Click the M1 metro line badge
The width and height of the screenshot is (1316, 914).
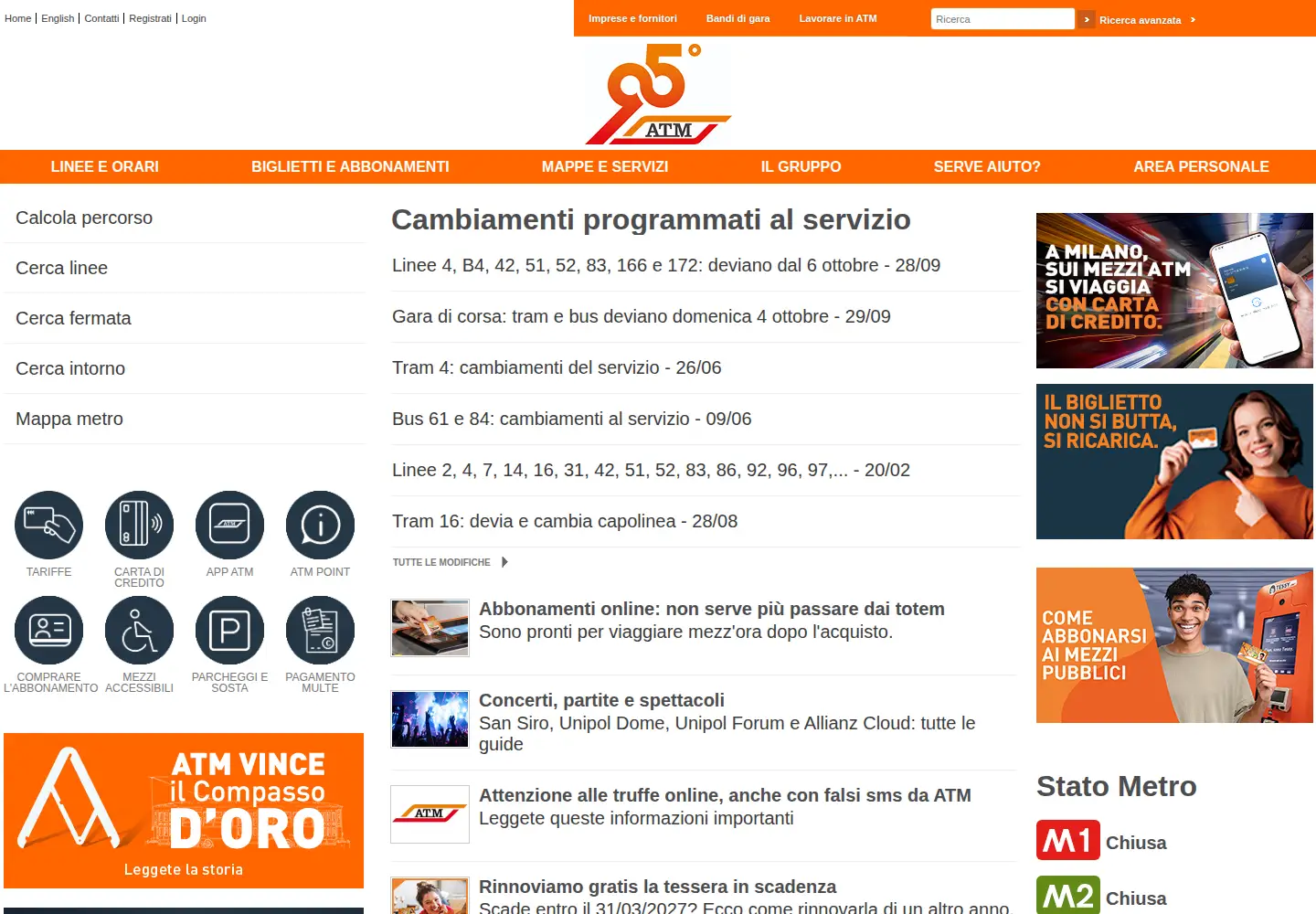click(1067, 840)
